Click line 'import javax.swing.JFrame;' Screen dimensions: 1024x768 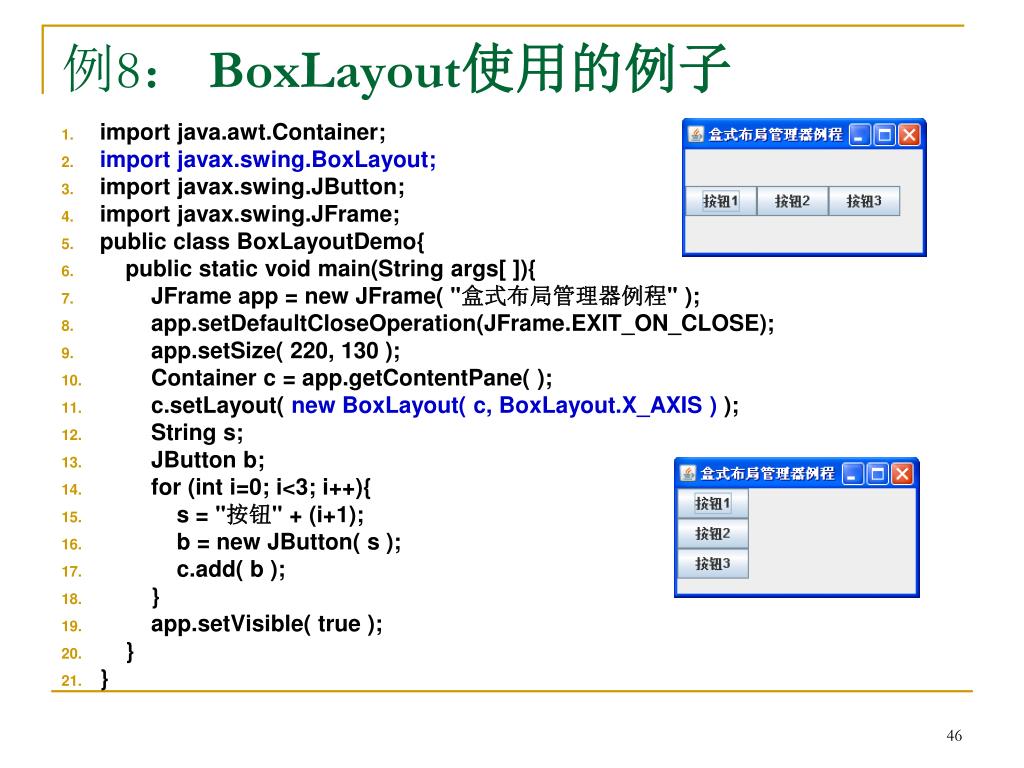pyautogui.click(x=249, y=215)
